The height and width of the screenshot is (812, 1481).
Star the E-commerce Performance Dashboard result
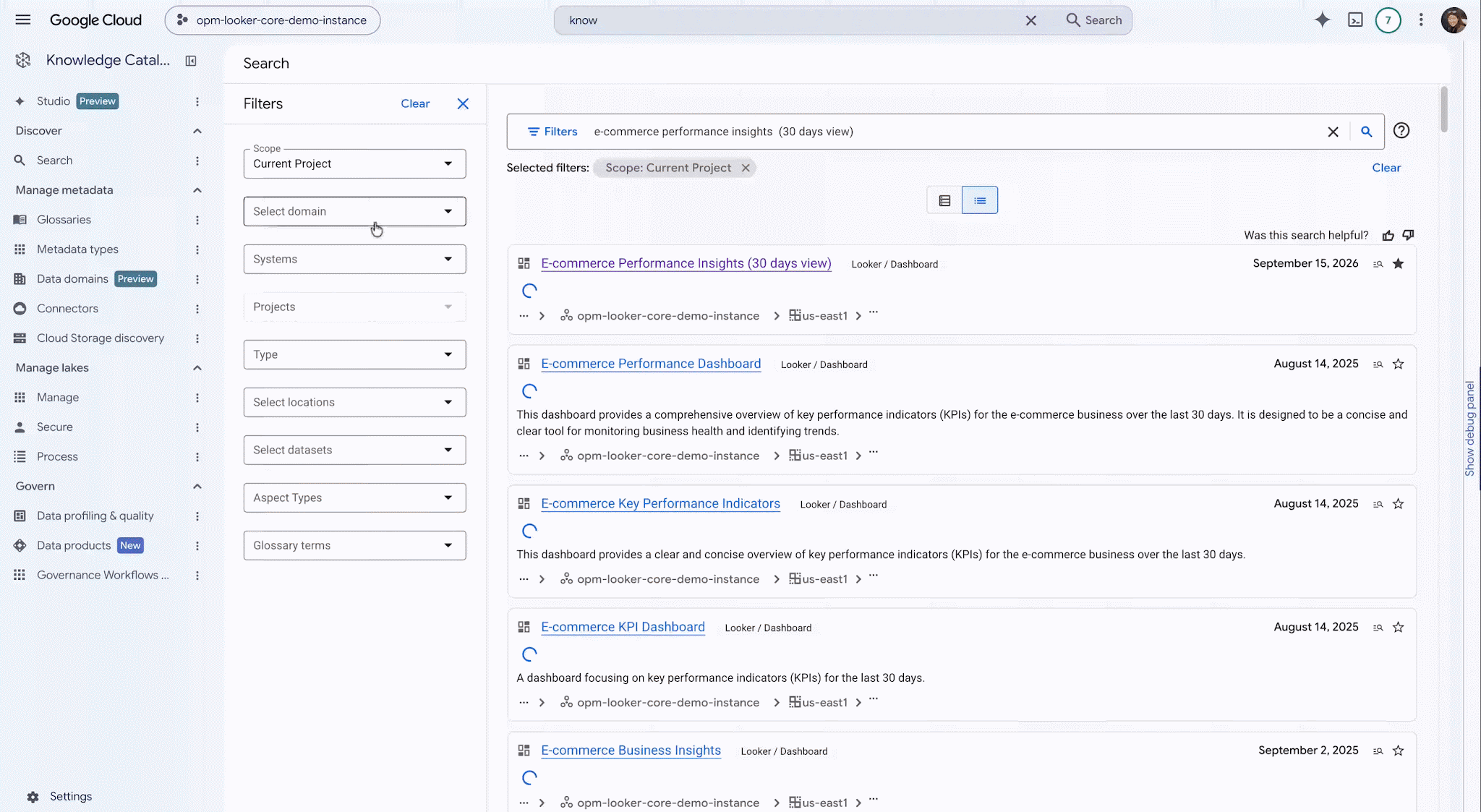(x=1398, y=364)
